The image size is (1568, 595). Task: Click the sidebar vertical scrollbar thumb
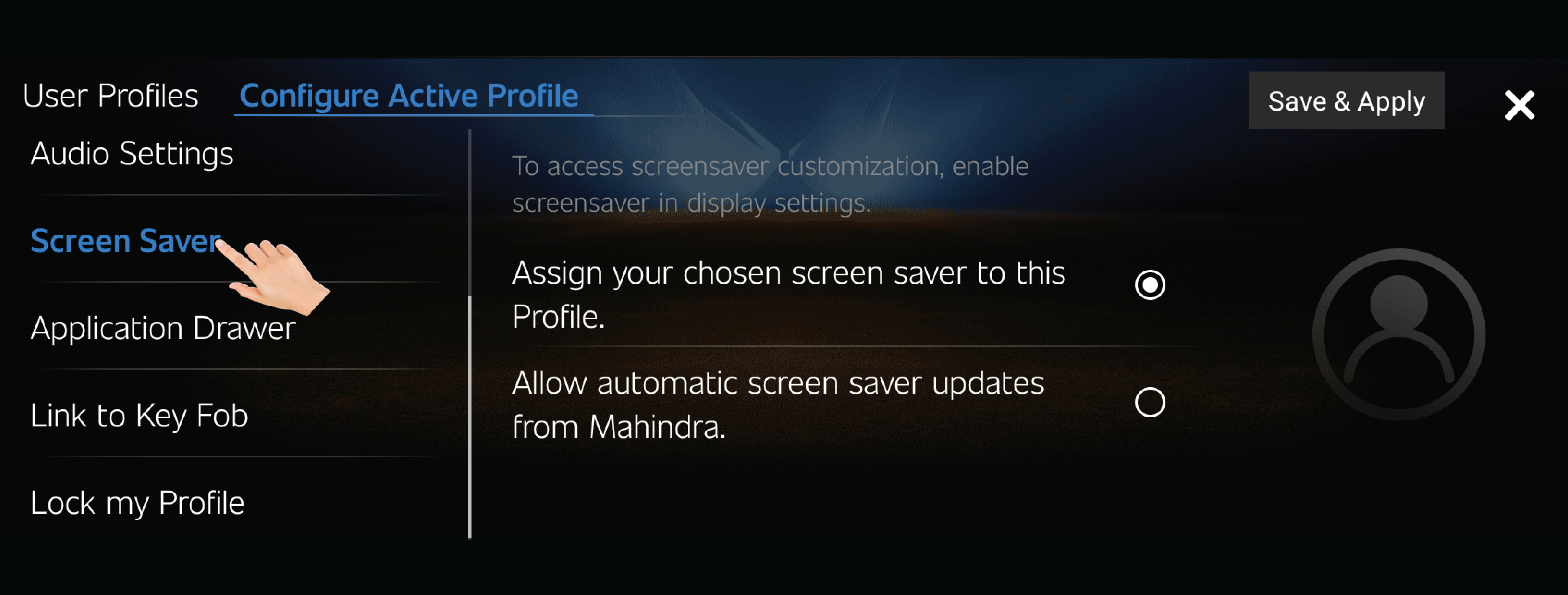point(470,417)
